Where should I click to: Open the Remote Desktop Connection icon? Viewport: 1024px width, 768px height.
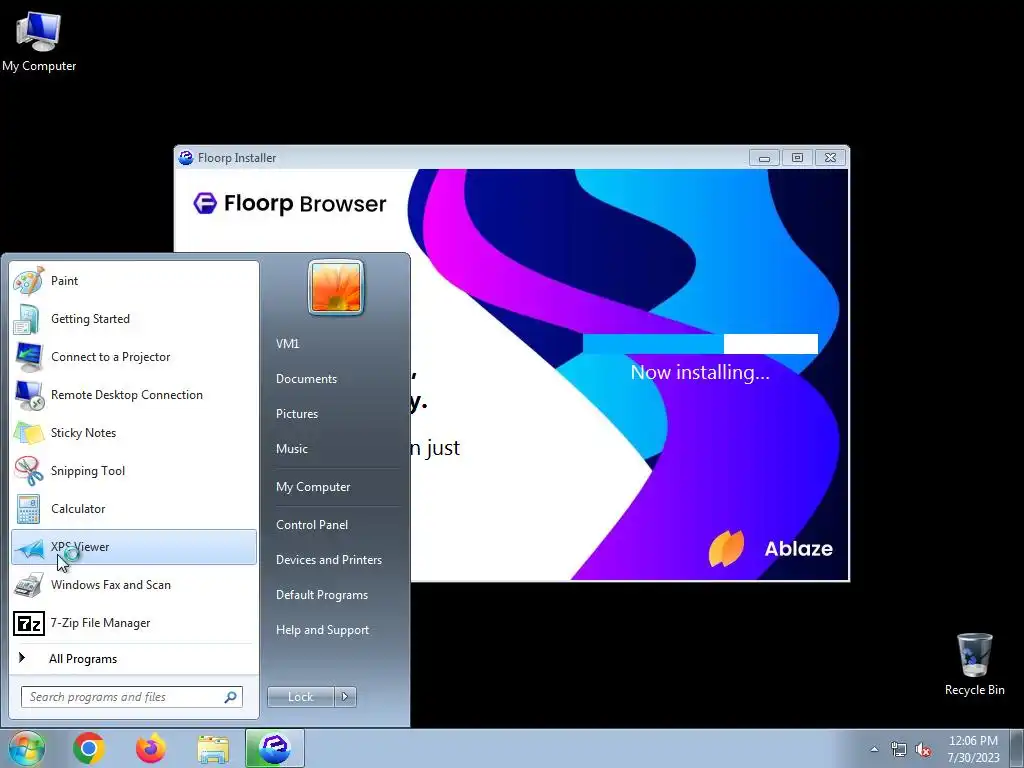[x=29, y=394]
